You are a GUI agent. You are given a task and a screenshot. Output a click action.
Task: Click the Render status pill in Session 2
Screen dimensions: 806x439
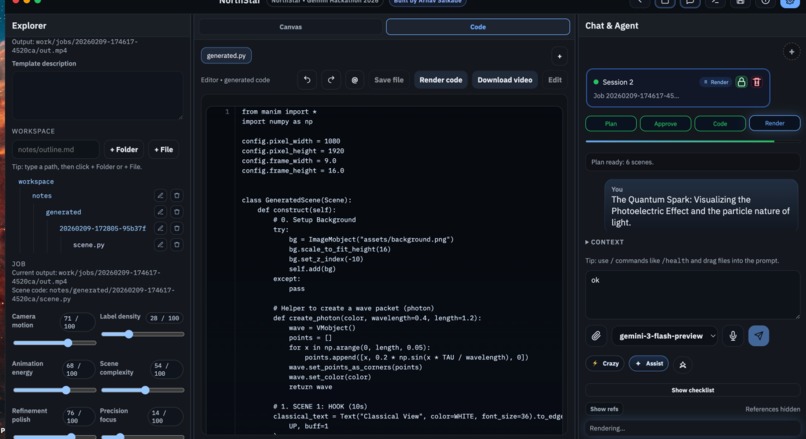(716, 82)
